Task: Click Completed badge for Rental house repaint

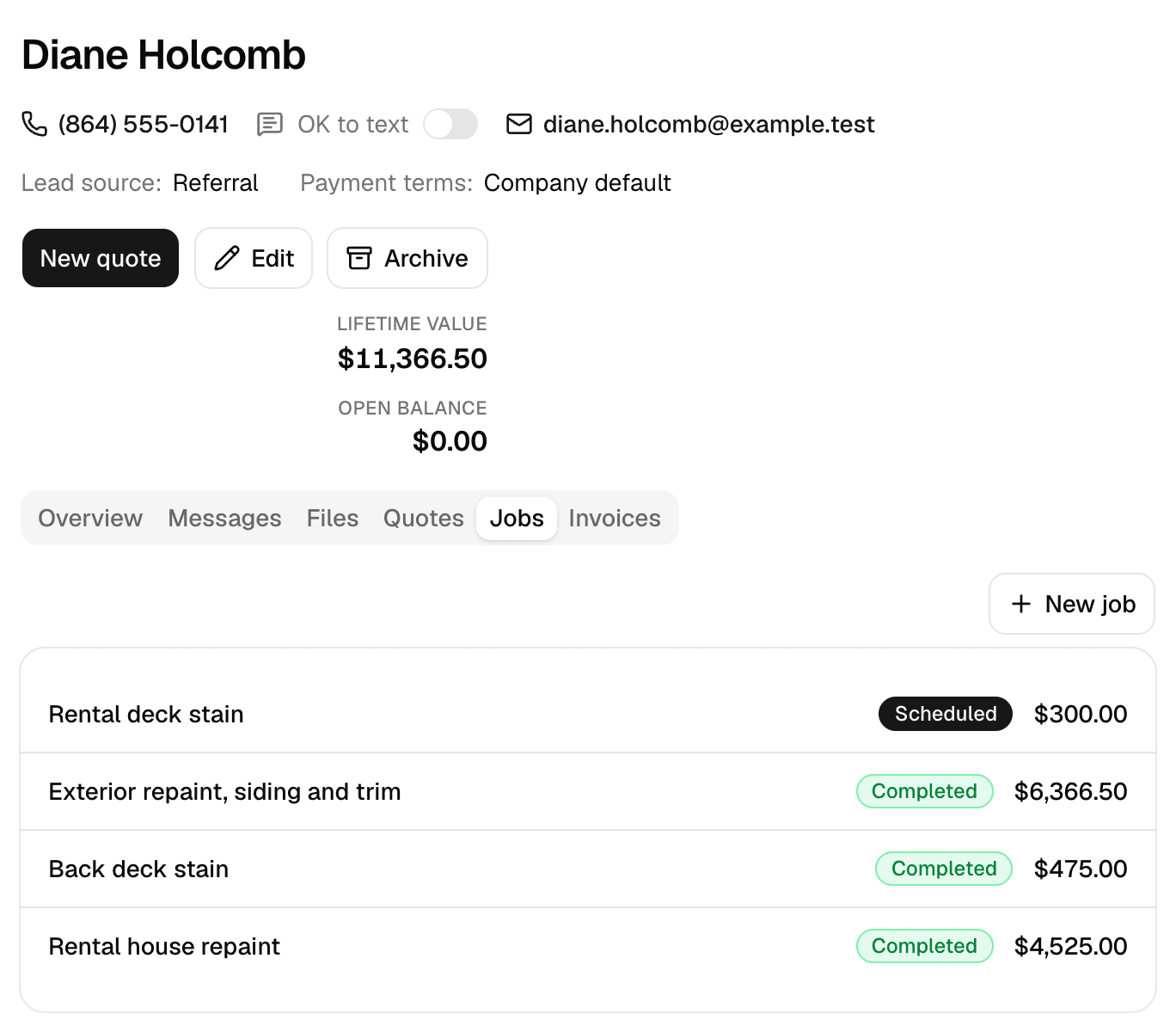Action: point(925,946)
